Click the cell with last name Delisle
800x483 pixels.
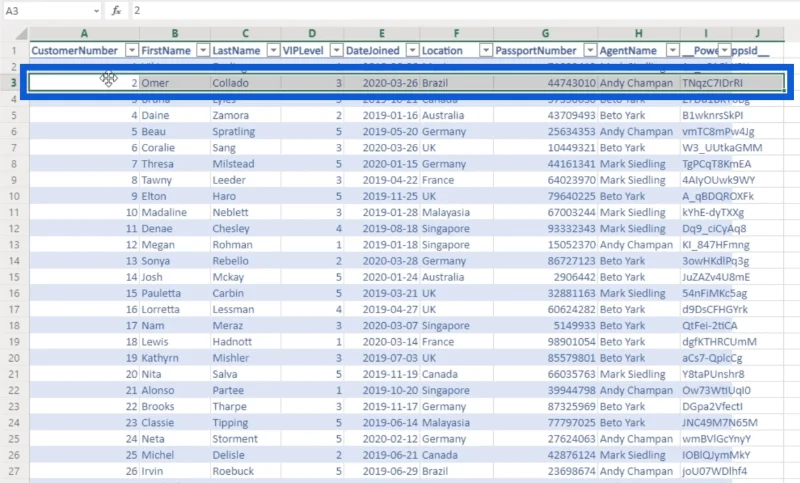pos(245,455)
